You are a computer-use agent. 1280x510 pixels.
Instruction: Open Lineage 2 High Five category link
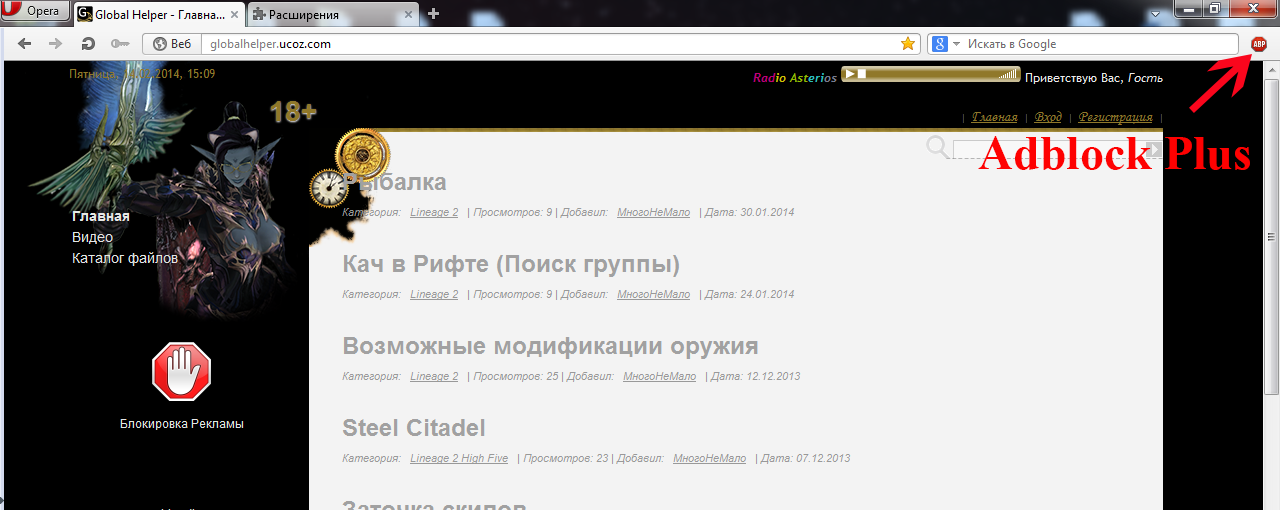[459, 458]
